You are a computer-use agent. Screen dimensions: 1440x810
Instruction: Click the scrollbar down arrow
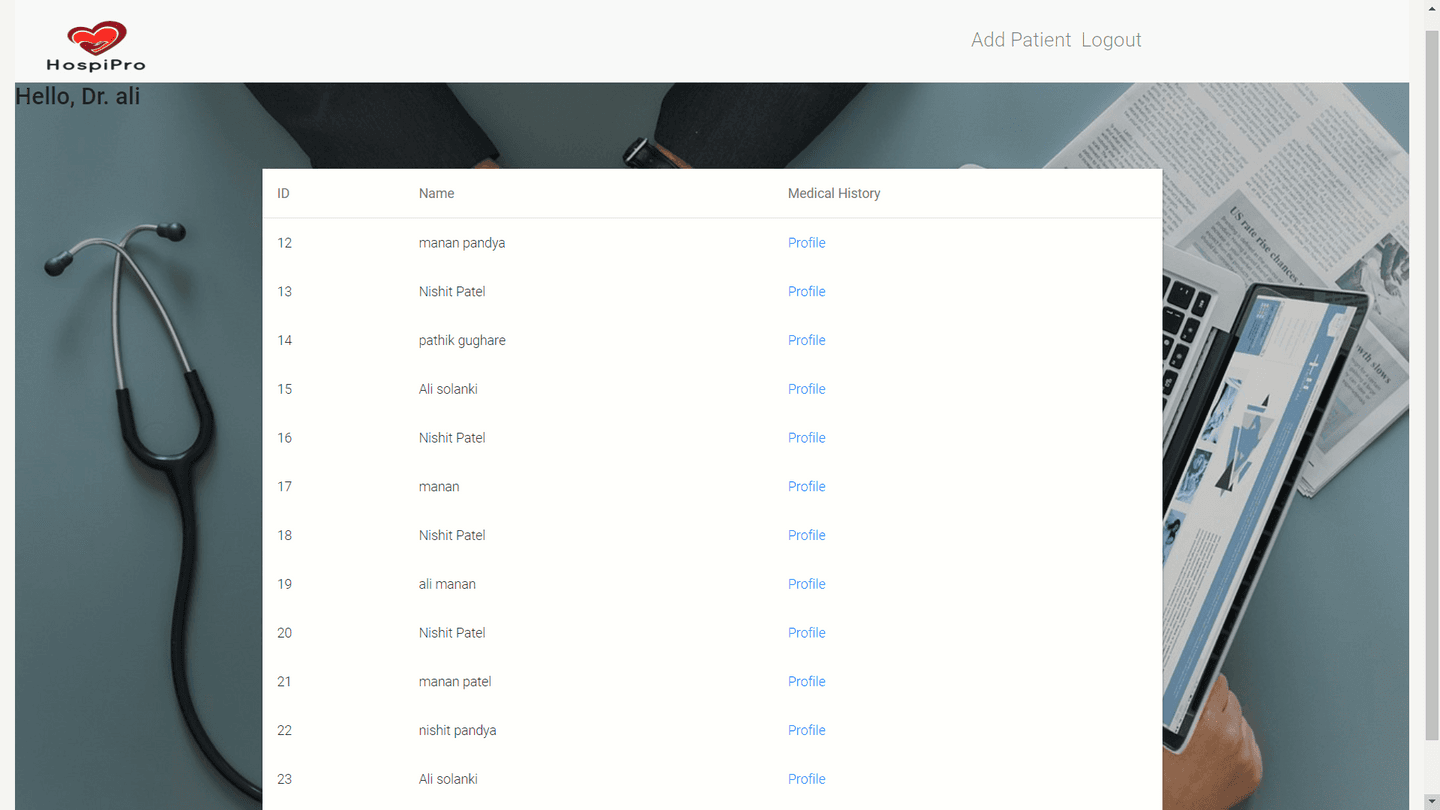click(x=1432, y=800)
